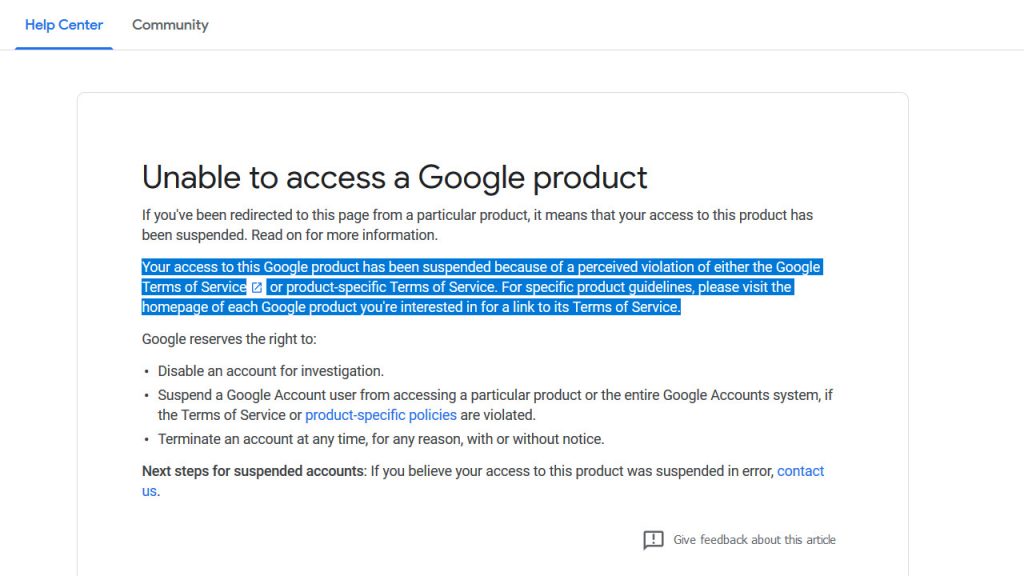This screenshot has width=1024, height=576.
Task: Click the 'Suspend a Google Account user' bullet
Action: pos(495,406)
